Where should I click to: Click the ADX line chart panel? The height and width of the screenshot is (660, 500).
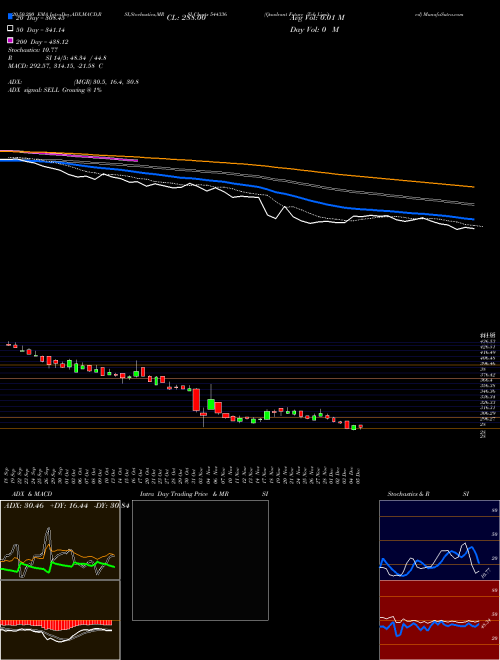60,540
